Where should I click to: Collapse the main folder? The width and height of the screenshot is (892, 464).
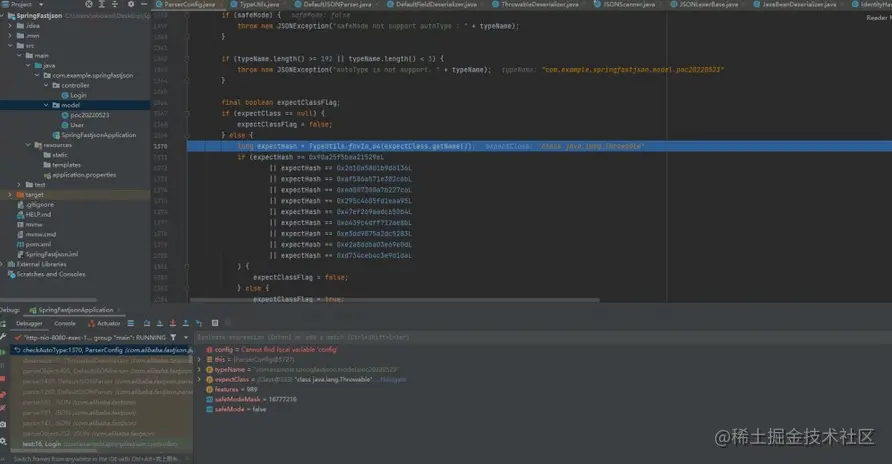point(19,56)
